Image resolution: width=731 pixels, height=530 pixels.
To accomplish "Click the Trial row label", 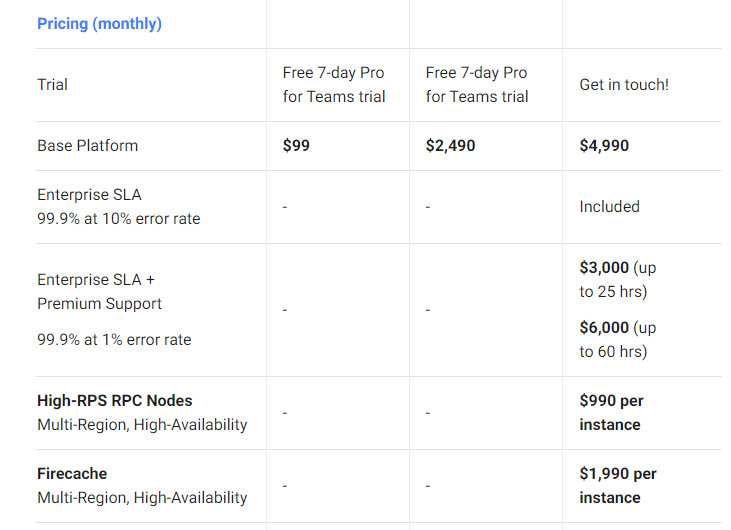I will 53,85.
